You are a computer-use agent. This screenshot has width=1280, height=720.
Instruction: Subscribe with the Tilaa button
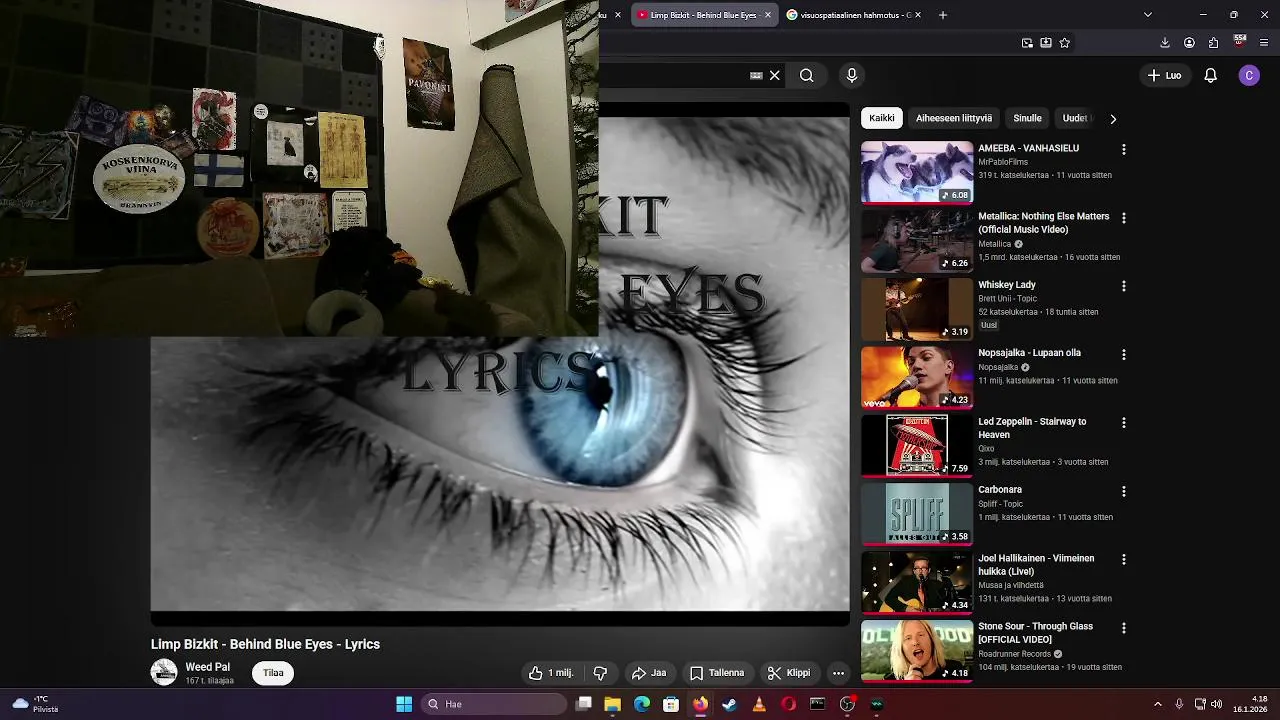[x=274, y=673]
